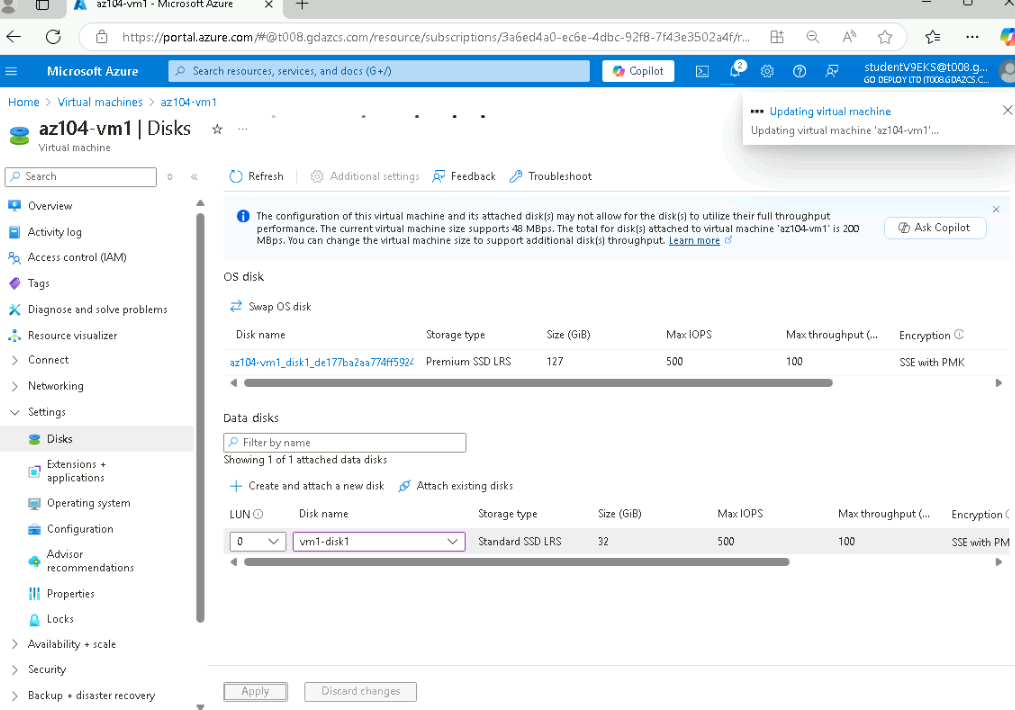
Task: Dismiss the throughput info banner
Action: point(996,209)
